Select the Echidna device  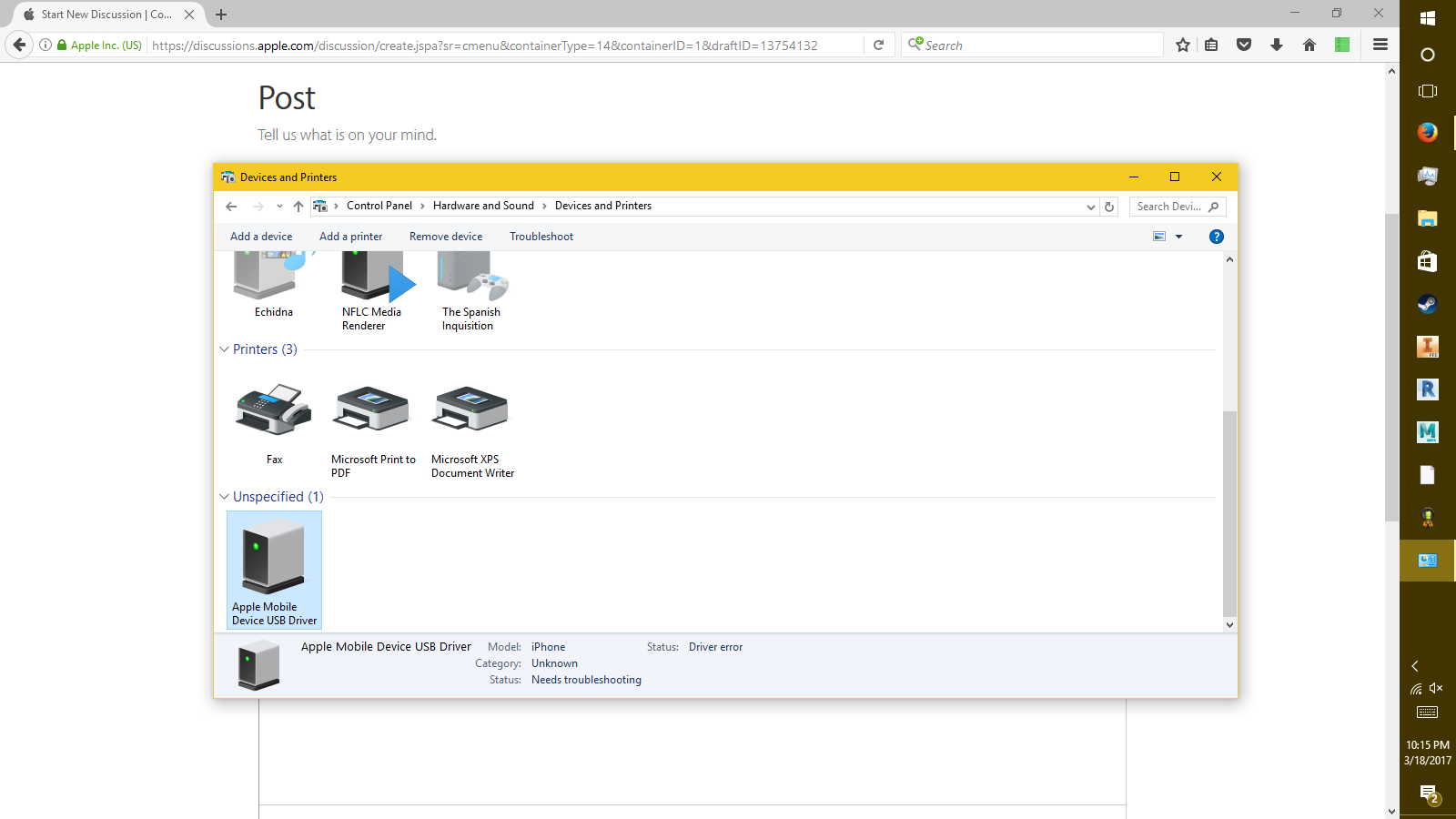273,286
